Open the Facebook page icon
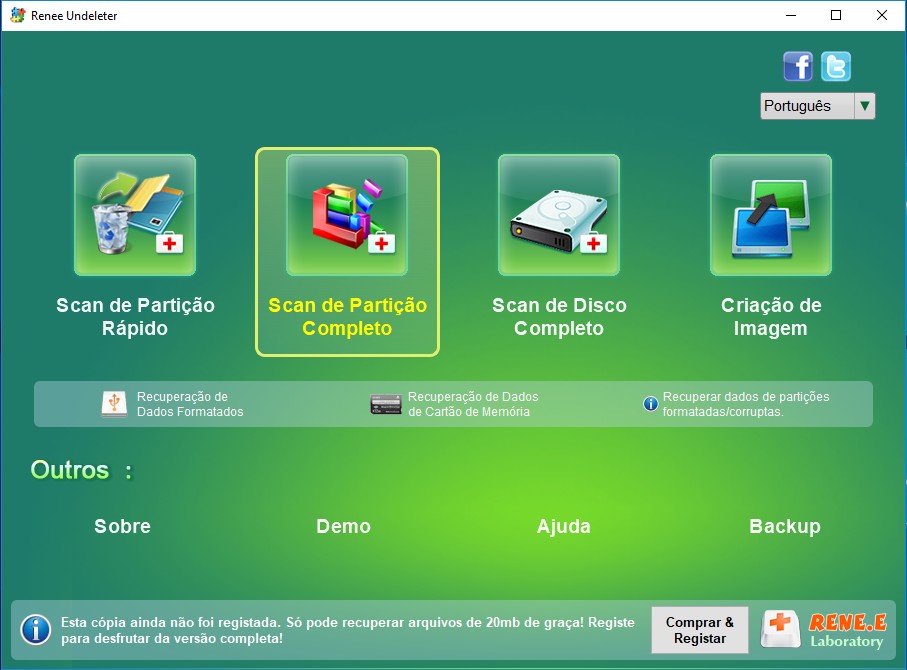The height and width of the screenshot is (670, 907). 798,66
